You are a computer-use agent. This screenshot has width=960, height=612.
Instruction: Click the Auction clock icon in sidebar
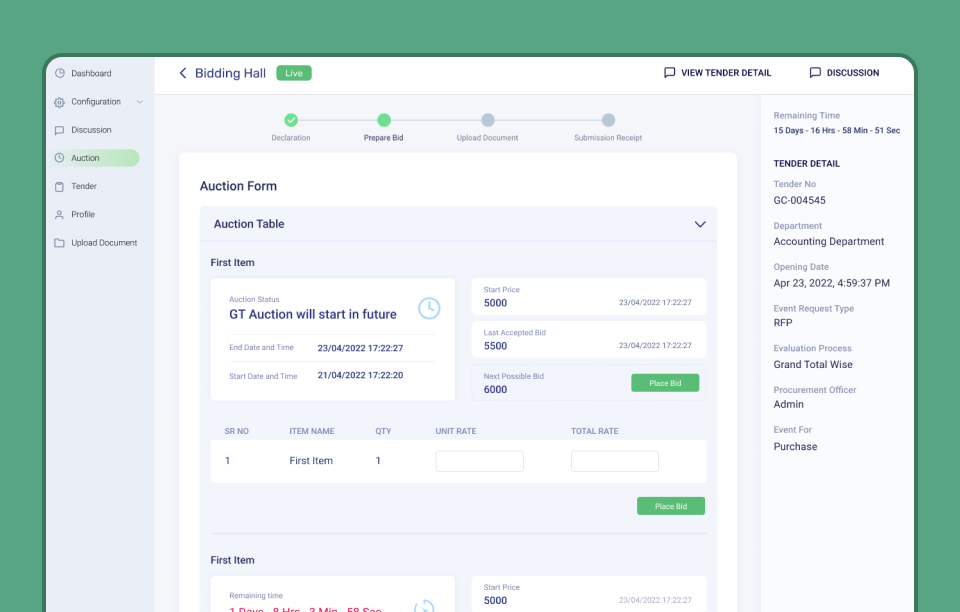coord(59,158)
